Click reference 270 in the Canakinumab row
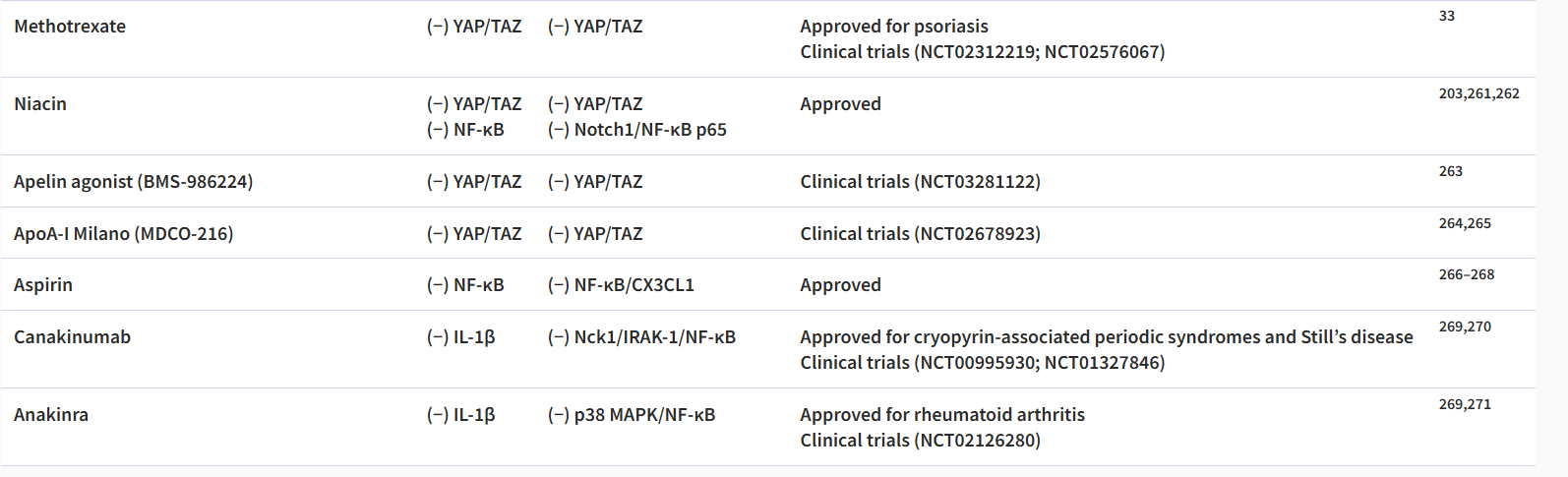1568x477 pixels. (1479, 327)
